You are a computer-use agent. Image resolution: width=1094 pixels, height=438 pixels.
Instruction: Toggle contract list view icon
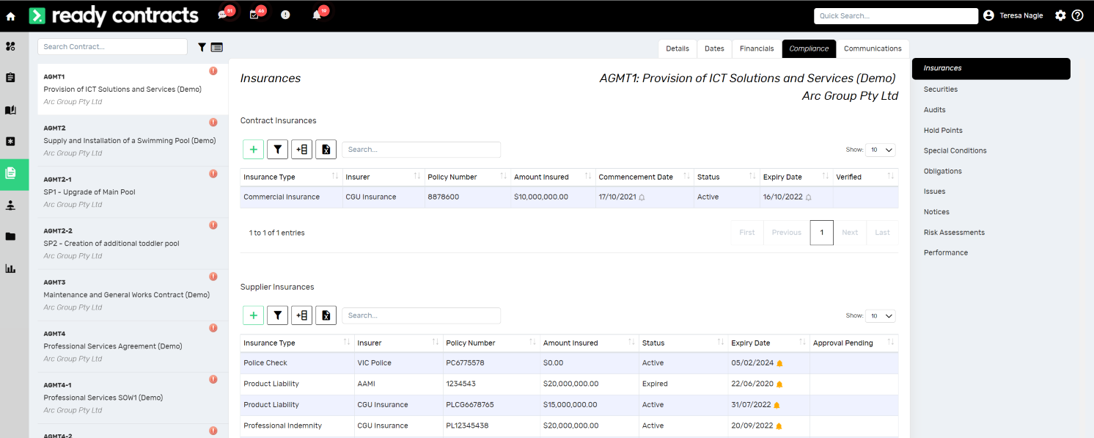pos(216,47)
